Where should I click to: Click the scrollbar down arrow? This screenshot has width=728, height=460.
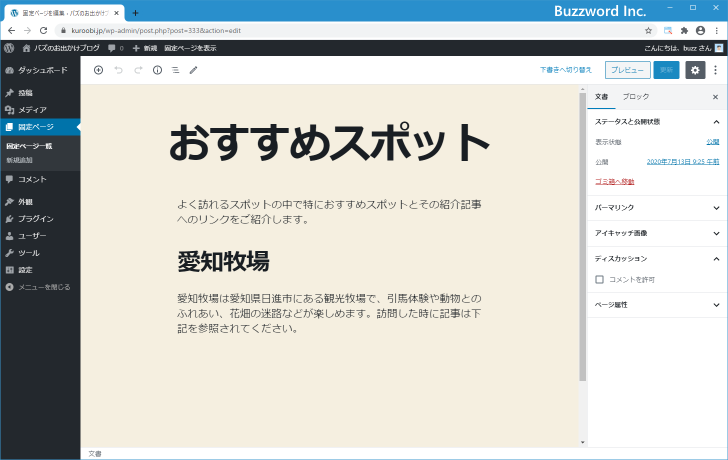[x=583, y=443]
